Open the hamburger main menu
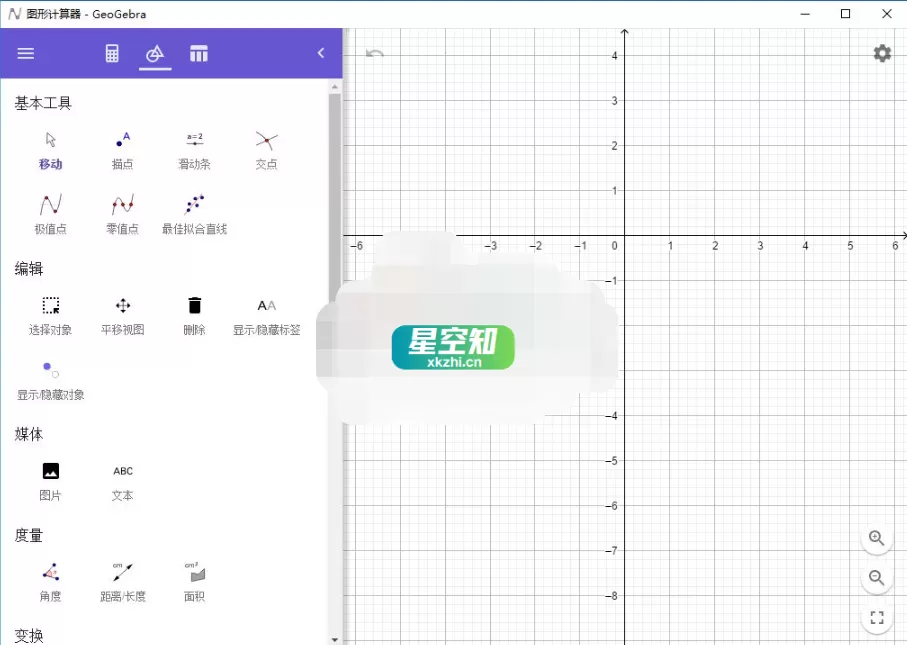Viewport: 907px width, 645px height. (25, 53)
